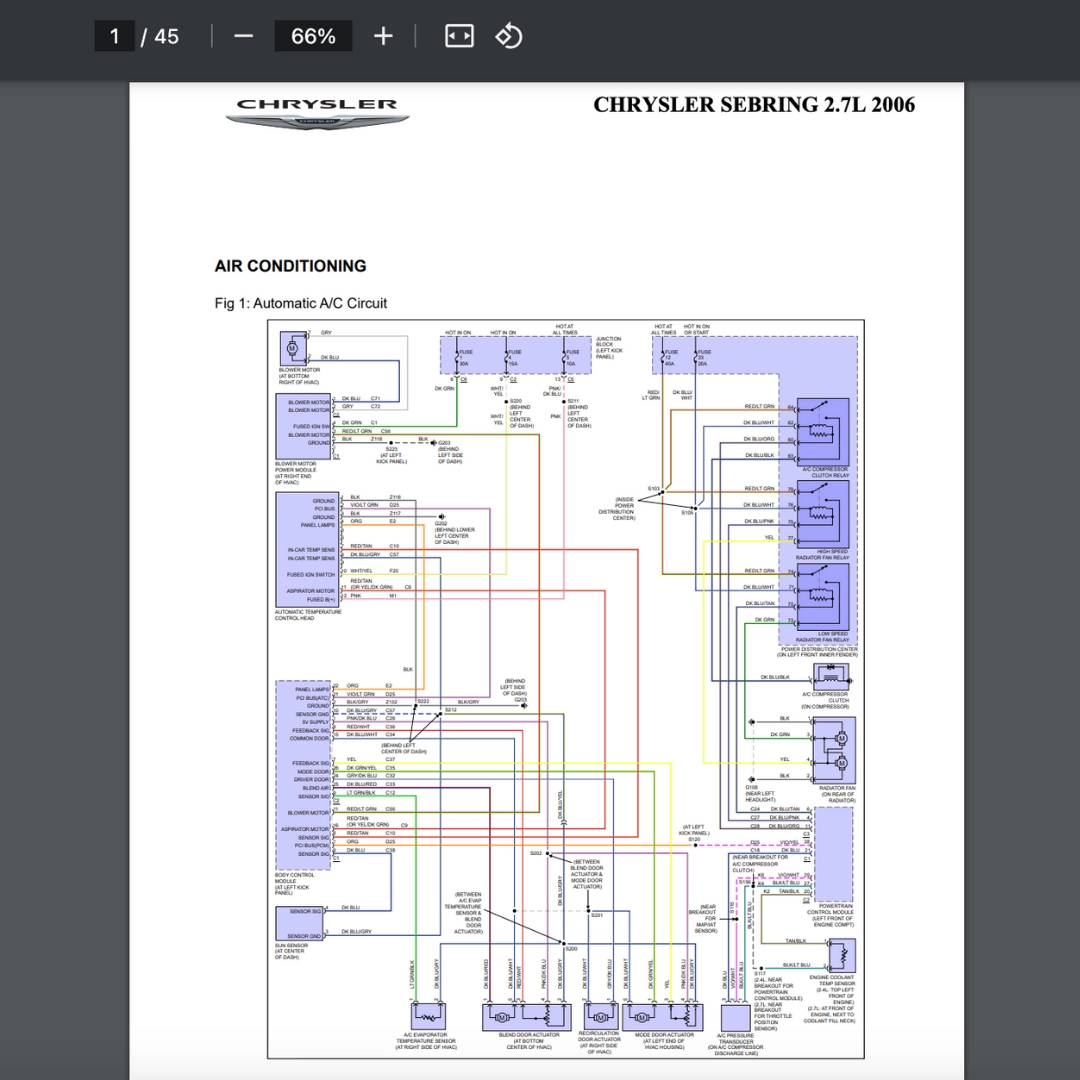
Task: Click the Mode Door Actuator symbol
Action: [x=663, y=1017]
